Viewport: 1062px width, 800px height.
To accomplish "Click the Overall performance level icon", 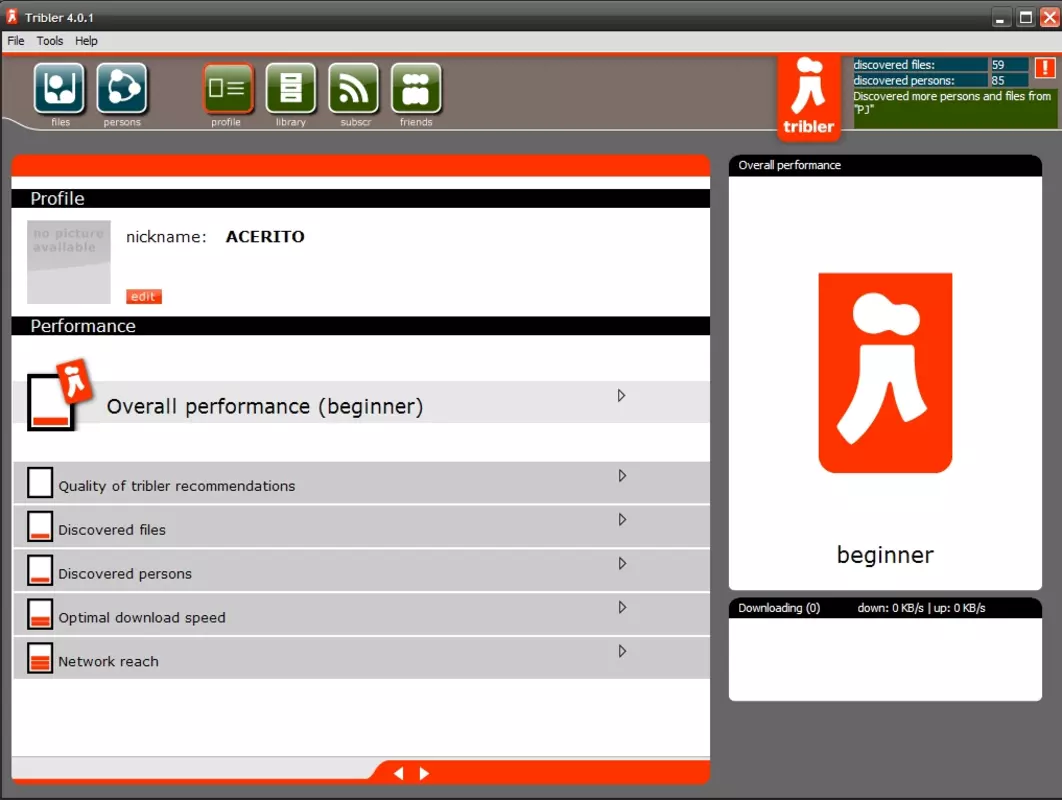I will (59, 396).
